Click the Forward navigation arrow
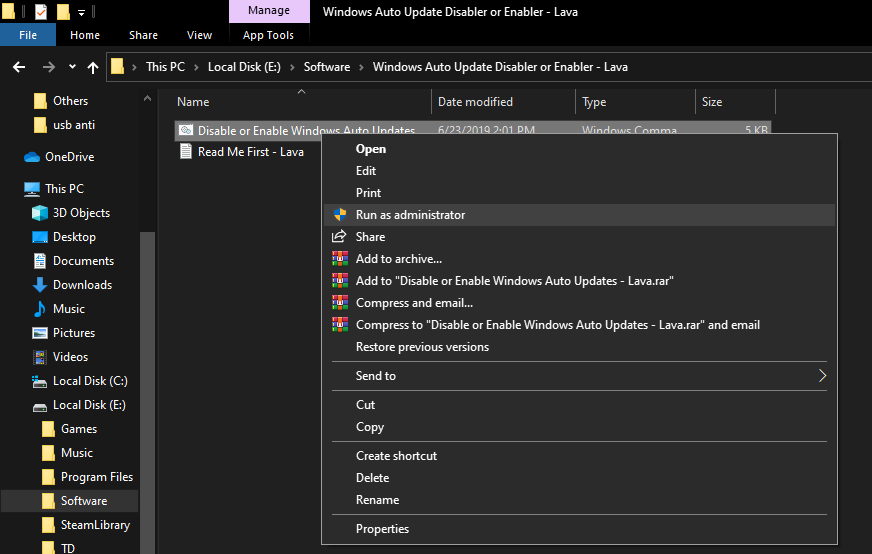 49,67
